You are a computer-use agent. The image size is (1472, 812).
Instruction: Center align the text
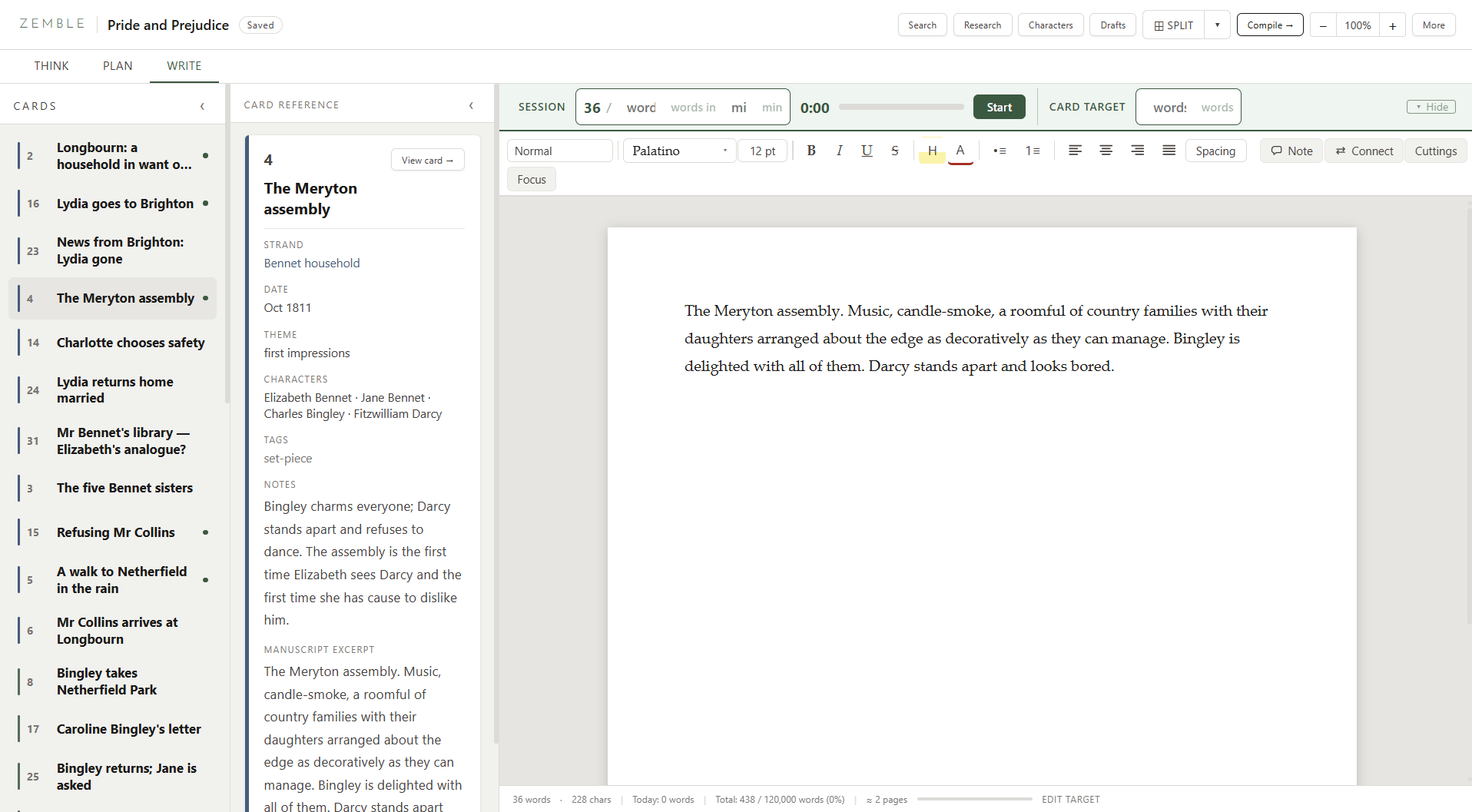pos(1106,151)
